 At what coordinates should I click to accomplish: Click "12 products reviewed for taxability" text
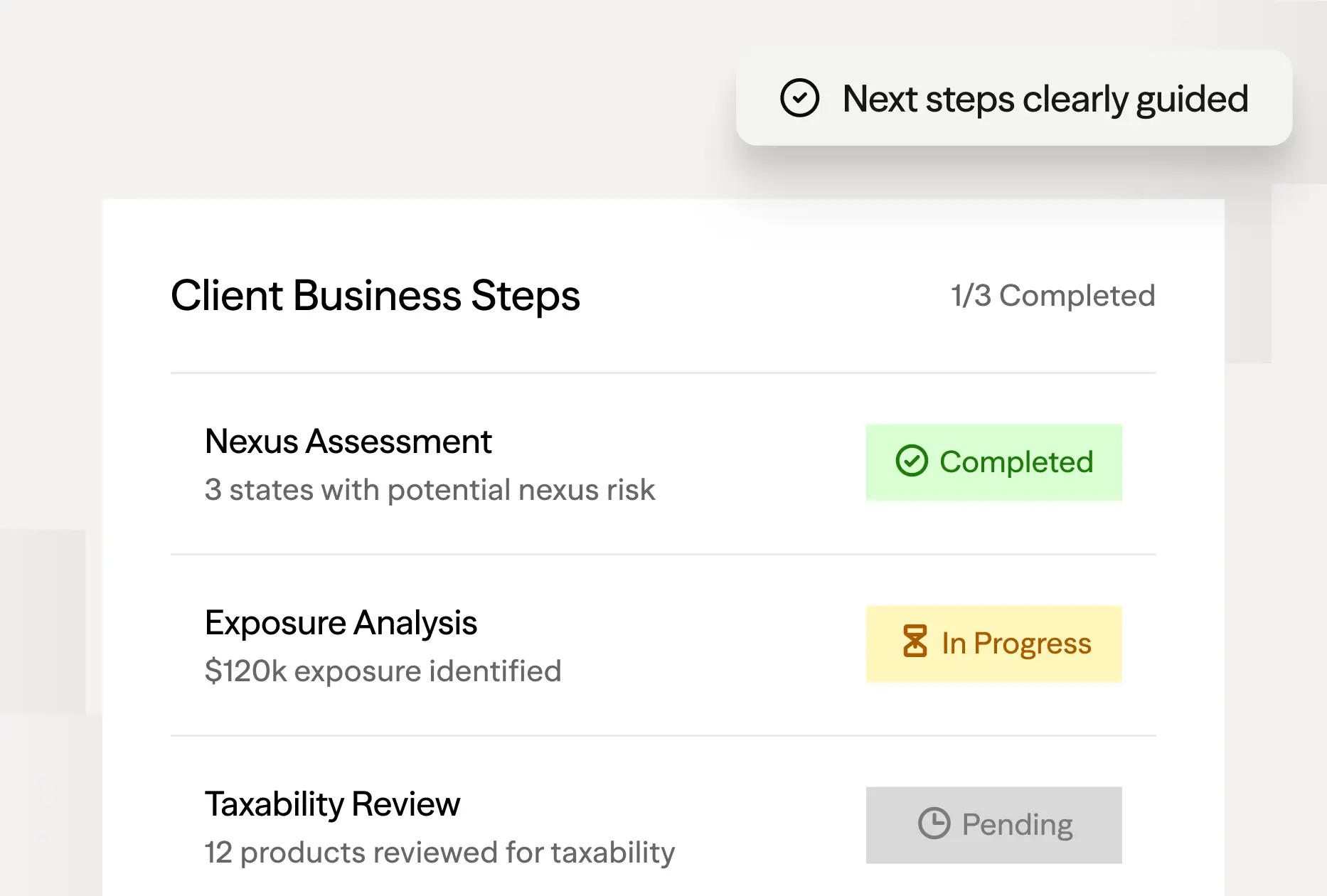point(439,853)
